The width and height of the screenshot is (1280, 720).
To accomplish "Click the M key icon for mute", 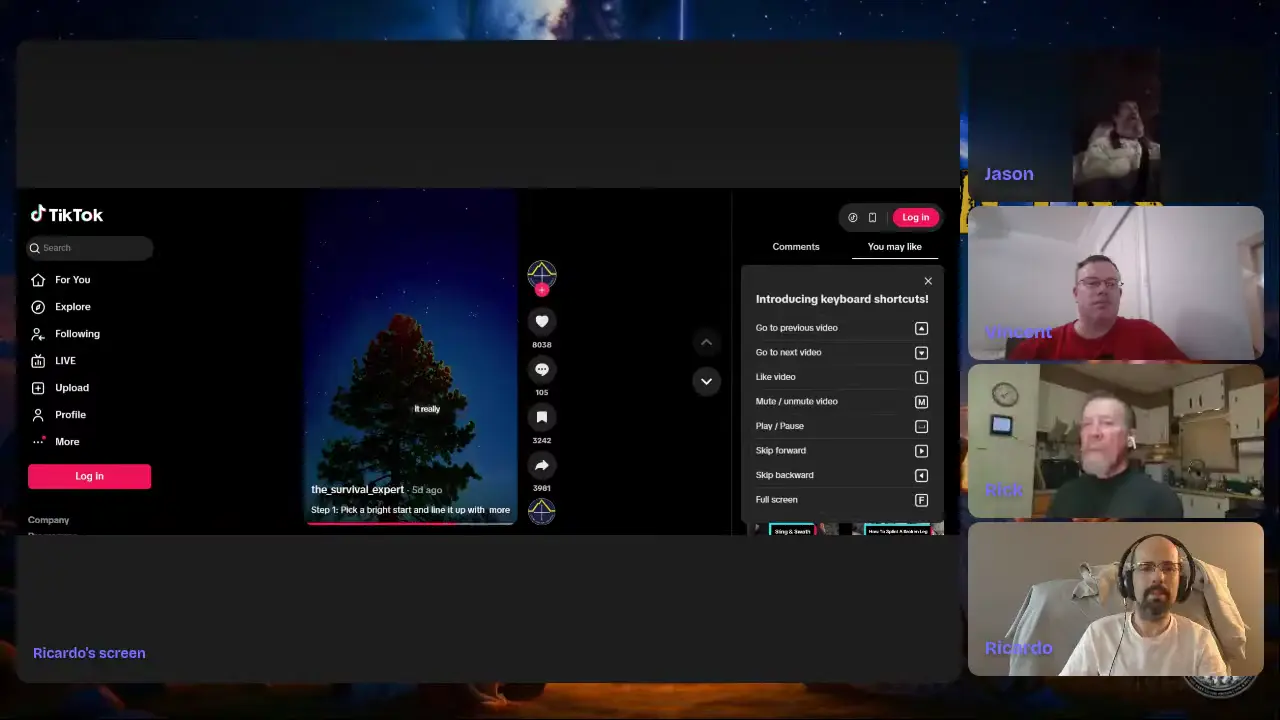I will pyautogui.click(x=921, y=402).
